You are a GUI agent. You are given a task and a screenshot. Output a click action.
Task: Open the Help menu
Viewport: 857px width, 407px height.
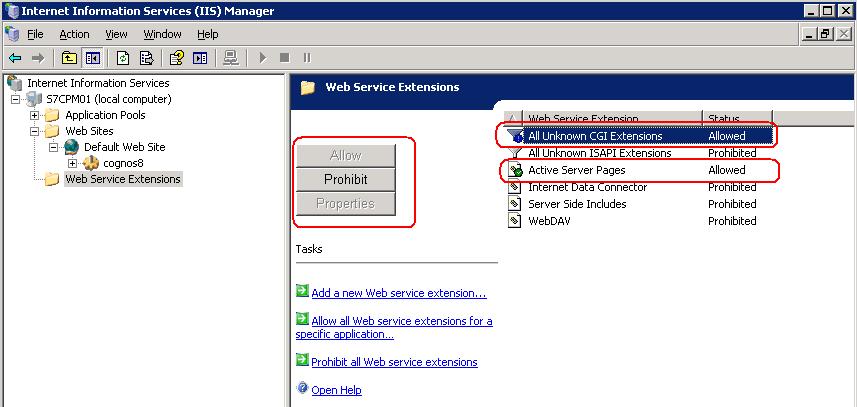coord(208,34)
